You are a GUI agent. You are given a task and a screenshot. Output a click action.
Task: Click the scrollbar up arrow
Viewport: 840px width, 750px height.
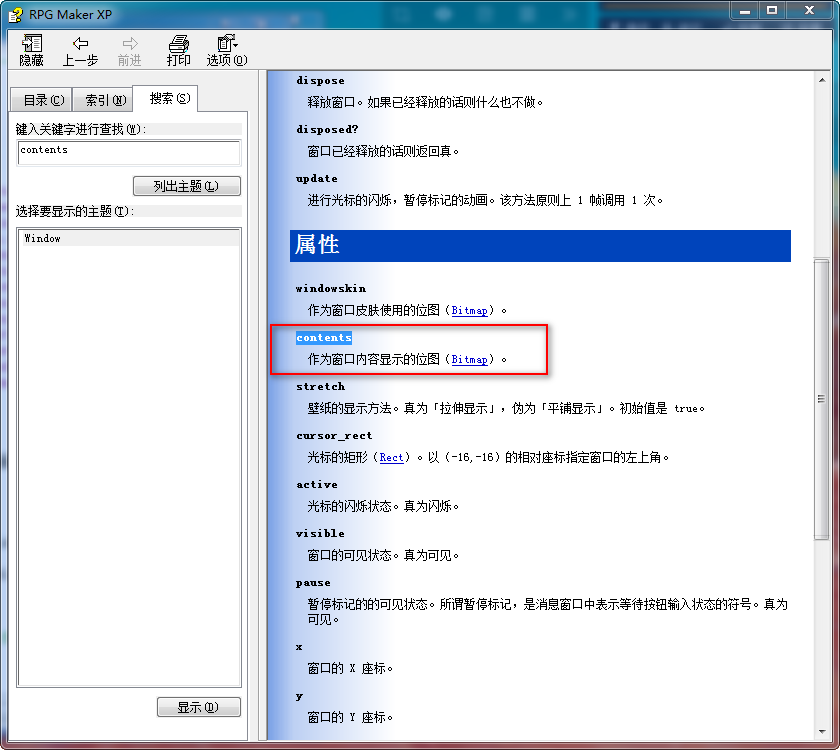822,80
